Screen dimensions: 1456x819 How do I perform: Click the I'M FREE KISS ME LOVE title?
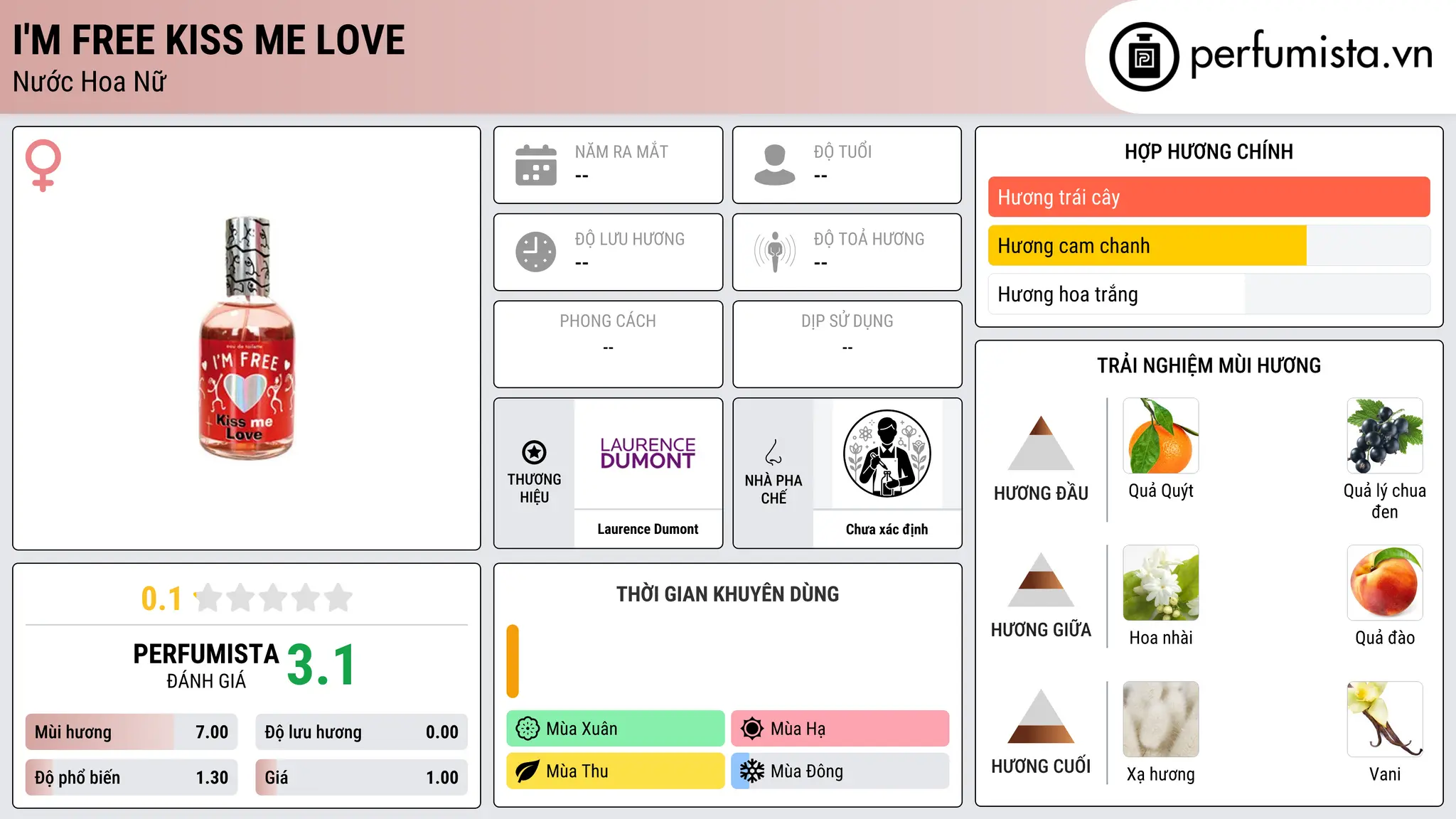pos(209,40)
